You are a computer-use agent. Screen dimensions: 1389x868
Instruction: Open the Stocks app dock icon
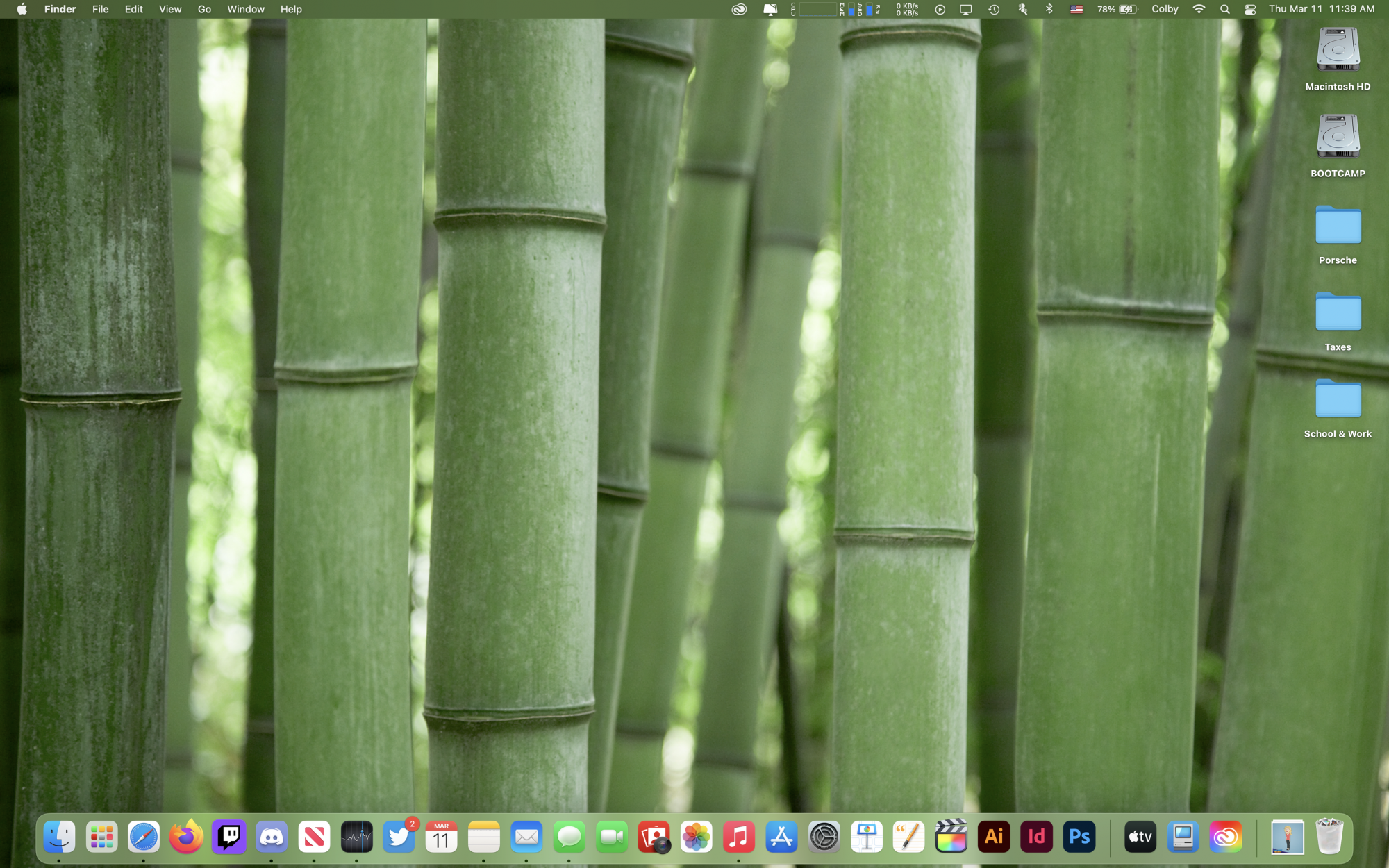pos(356,837)
